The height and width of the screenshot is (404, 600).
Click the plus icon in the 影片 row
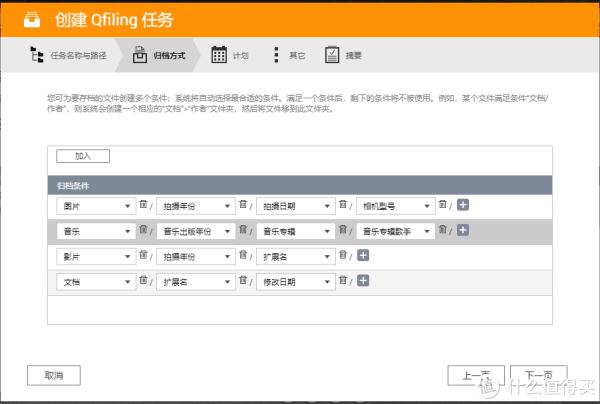pos(363,256)
